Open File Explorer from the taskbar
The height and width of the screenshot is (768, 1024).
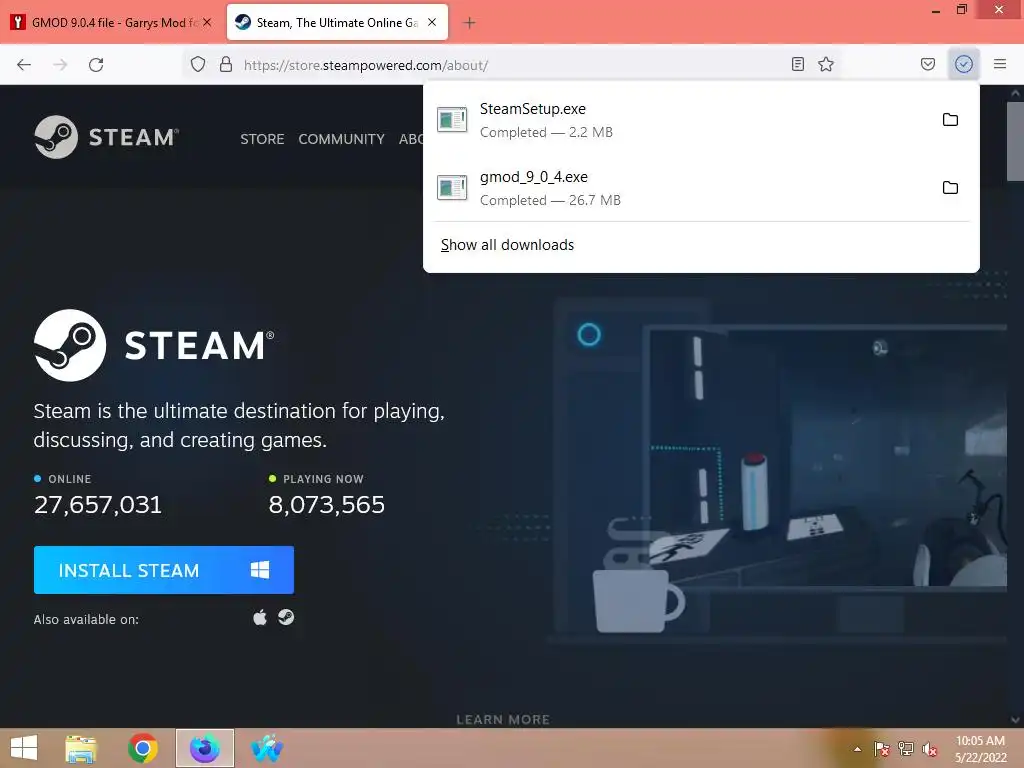(81, 748)
